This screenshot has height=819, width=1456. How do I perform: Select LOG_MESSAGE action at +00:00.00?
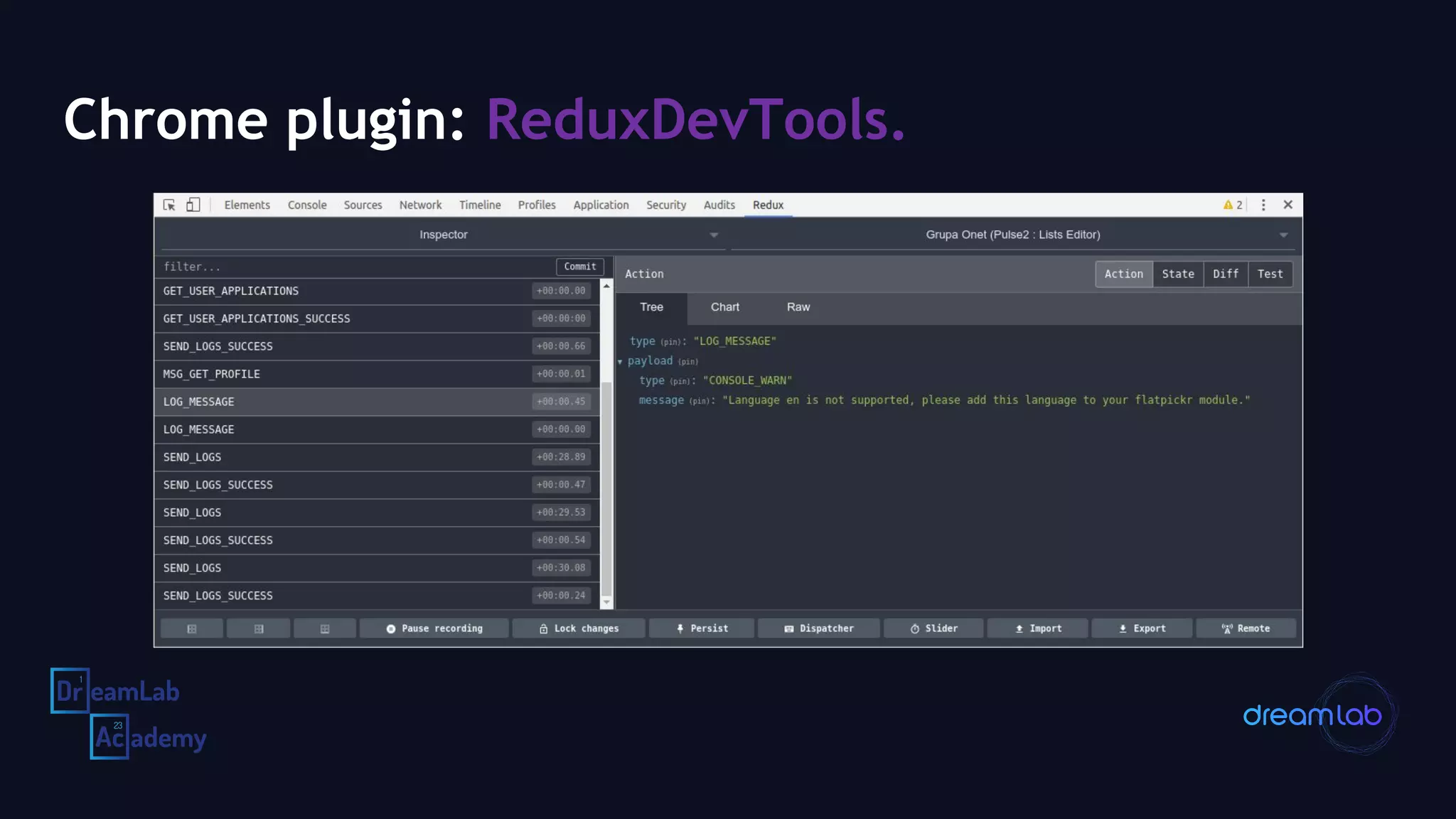377,429
